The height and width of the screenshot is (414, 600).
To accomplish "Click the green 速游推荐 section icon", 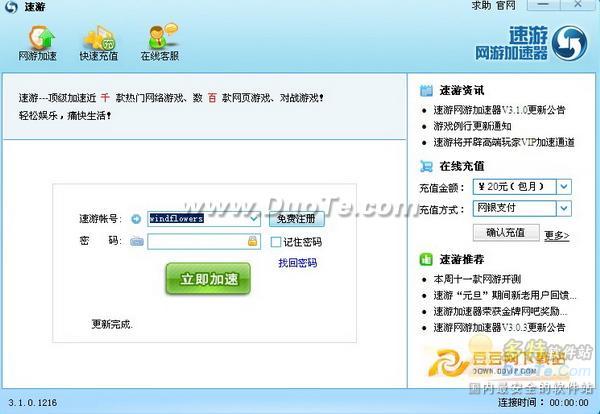I will 426,259.
